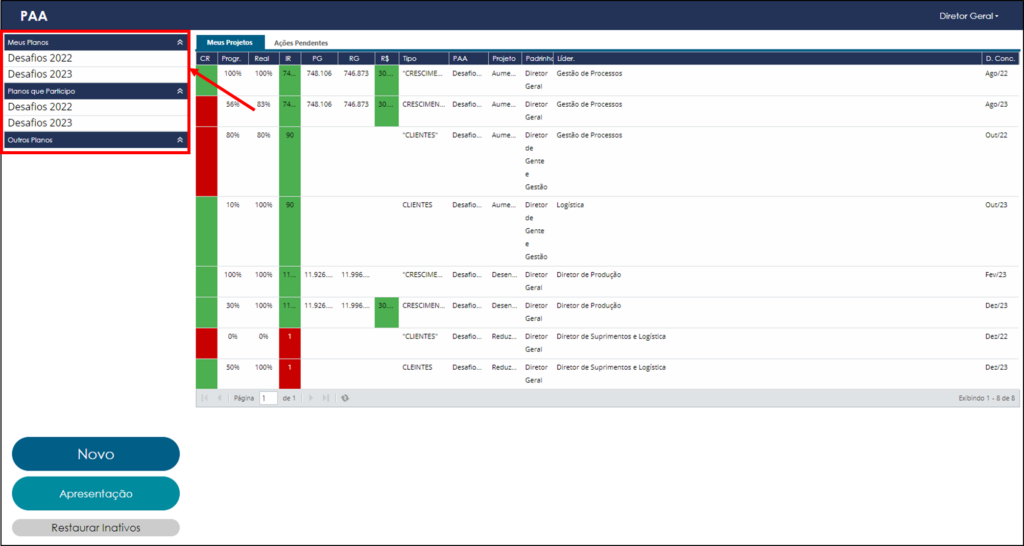Create a new plan with Novo button

click(96, 454)
